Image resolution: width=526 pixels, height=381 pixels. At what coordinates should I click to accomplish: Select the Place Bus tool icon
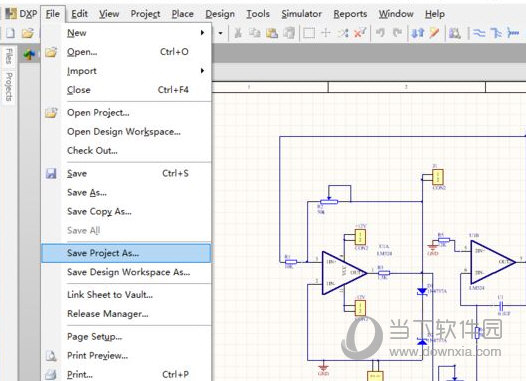[496, 33]
